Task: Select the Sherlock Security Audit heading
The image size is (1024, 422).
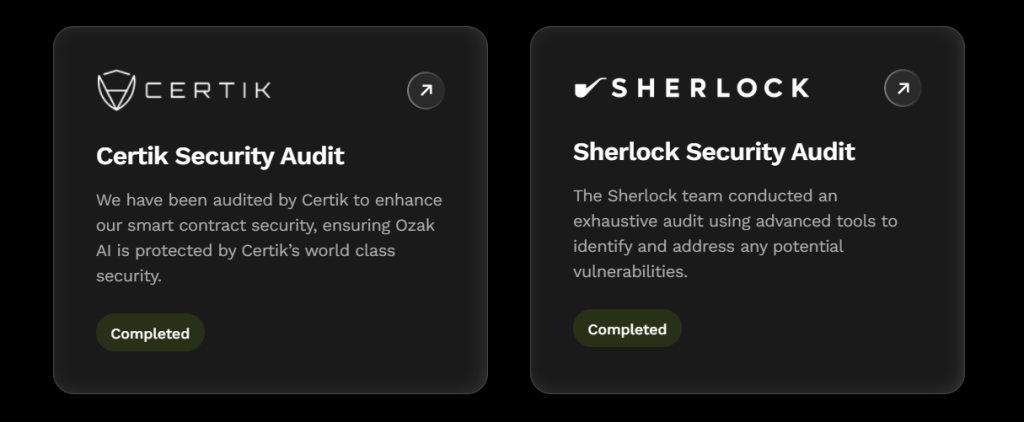Action: point(714,152)
